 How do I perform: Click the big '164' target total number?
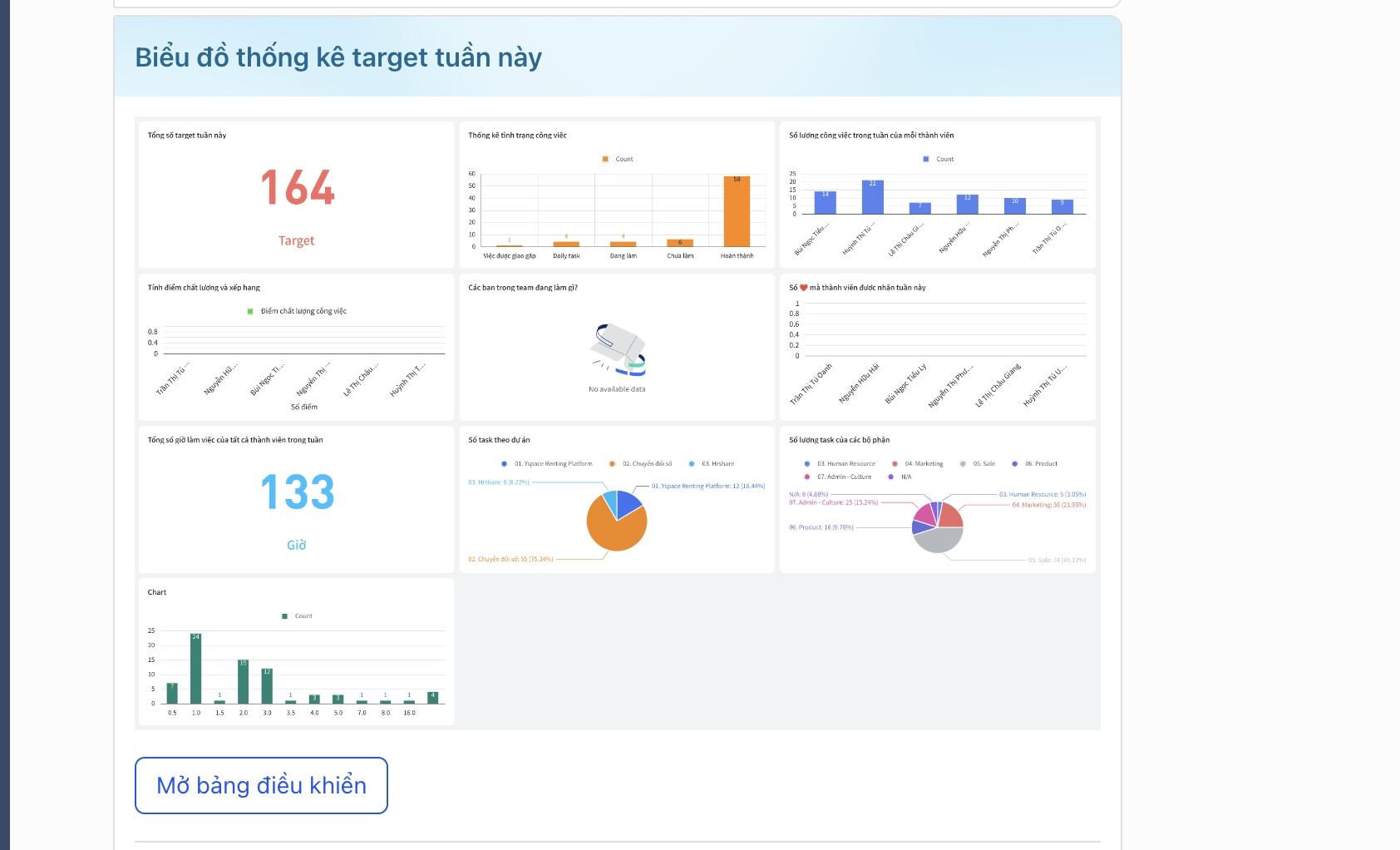tap(297, 188)
